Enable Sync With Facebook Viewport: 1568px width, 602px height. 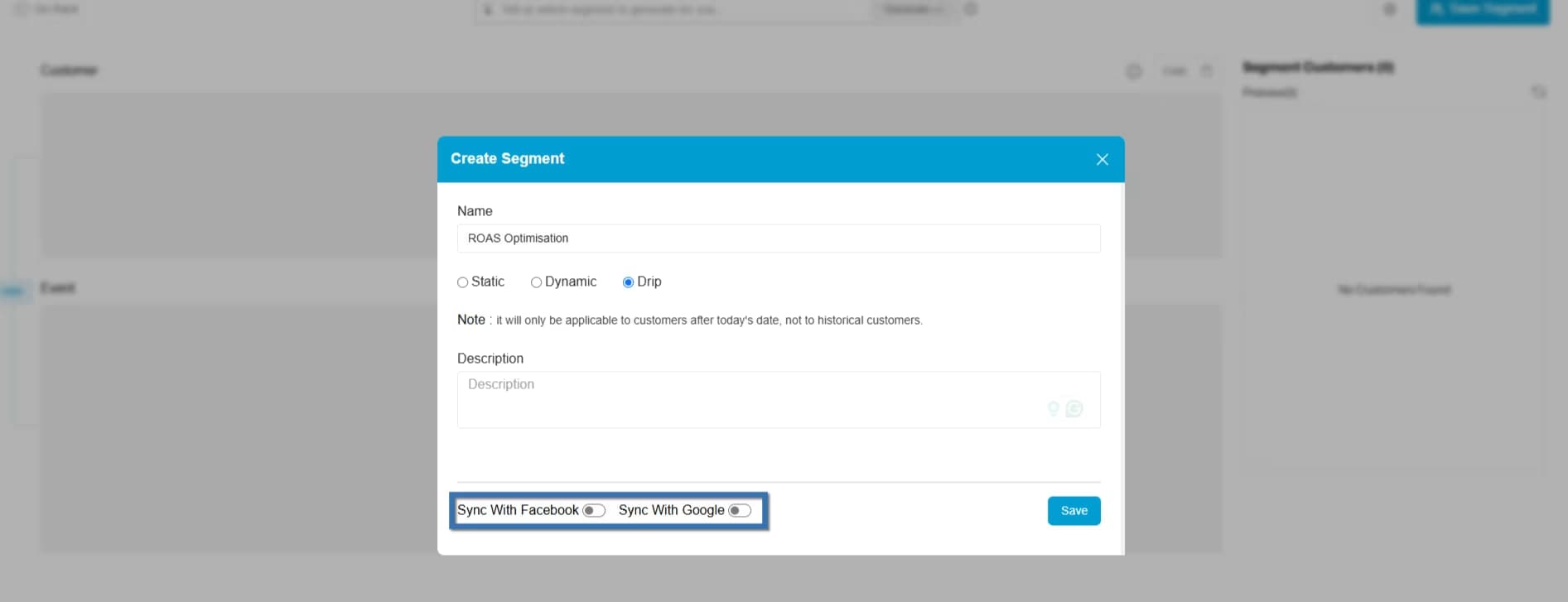[594, 510]
